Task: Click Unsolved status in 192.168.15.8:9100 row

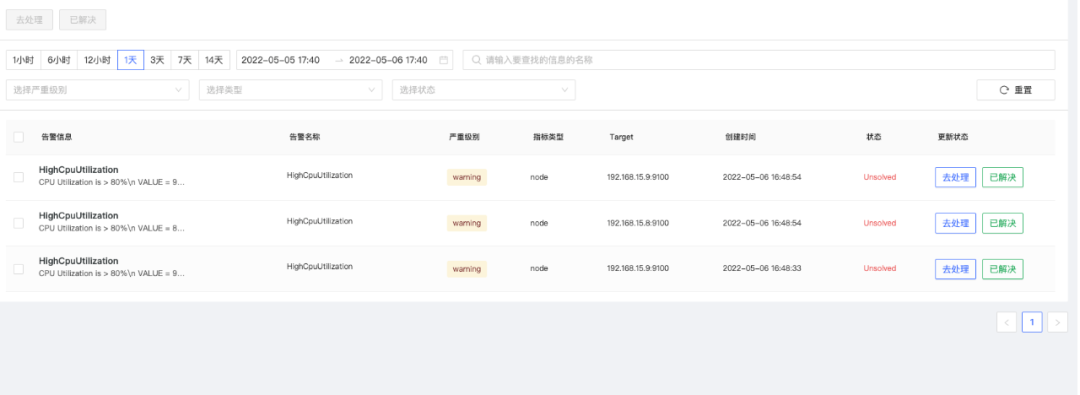Action: point(880,223)
